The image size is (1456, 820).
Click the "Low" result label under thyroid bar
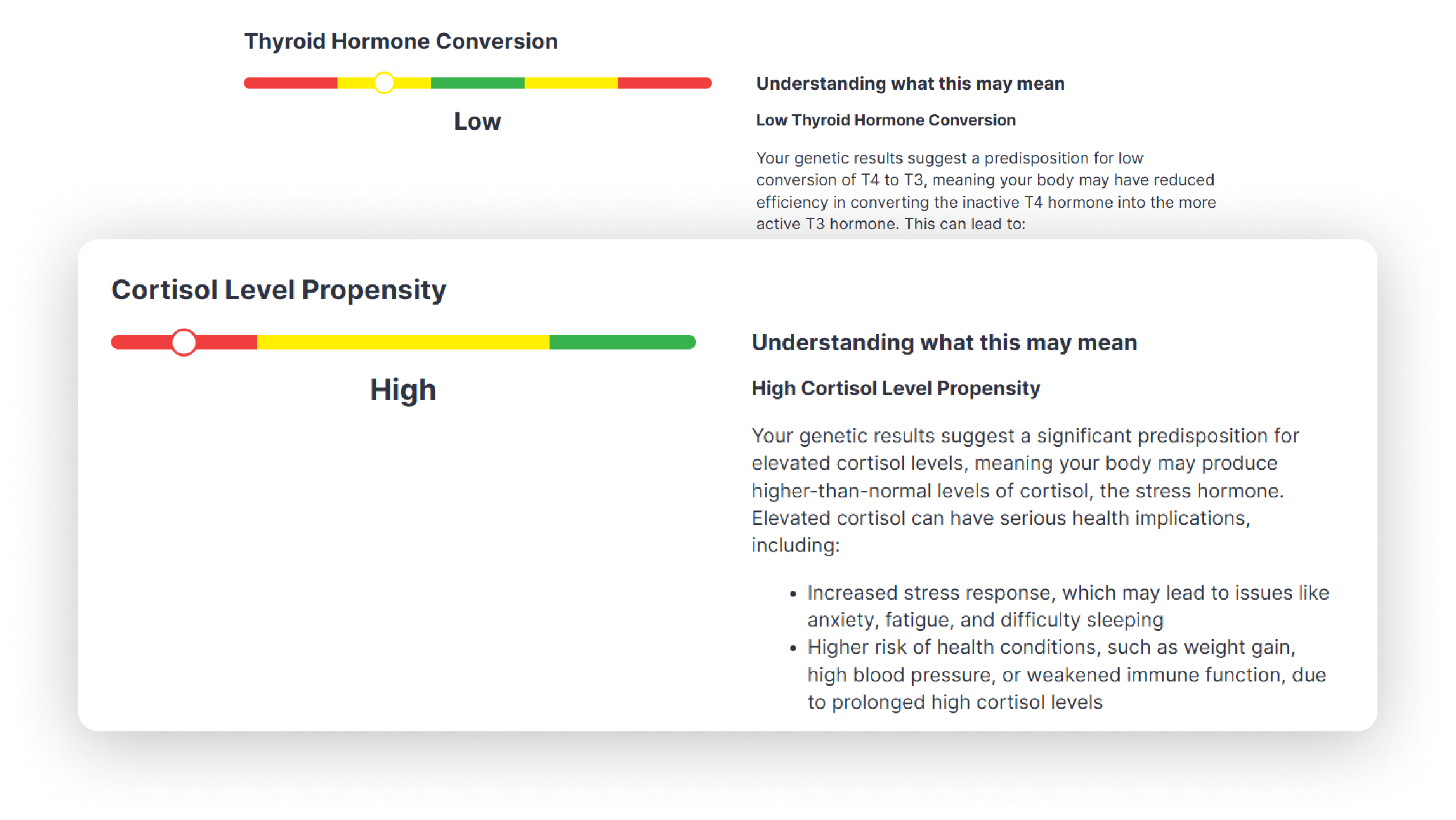pos(477,121)
